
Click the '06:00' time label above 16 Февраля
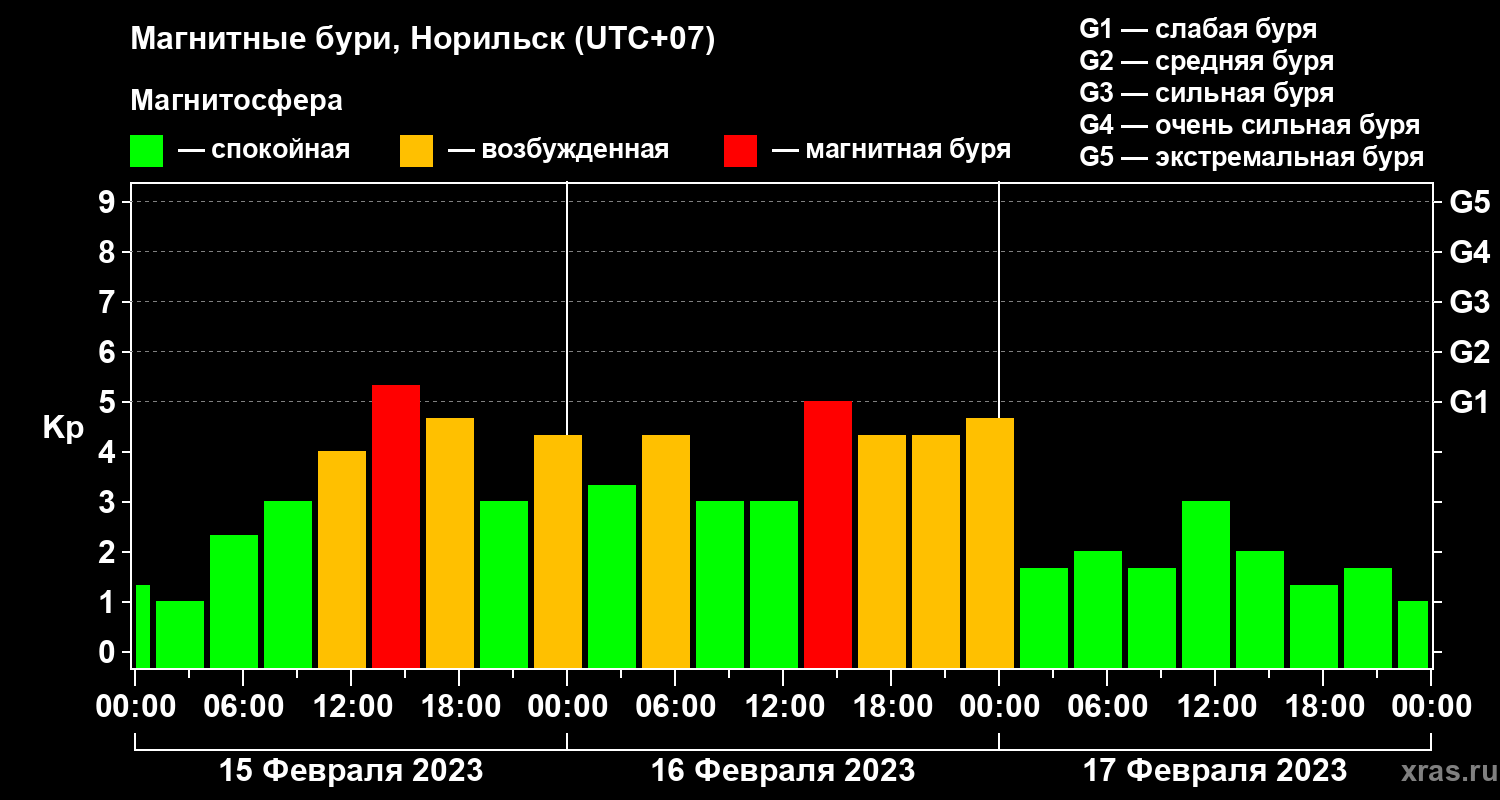tap(674, 706)
